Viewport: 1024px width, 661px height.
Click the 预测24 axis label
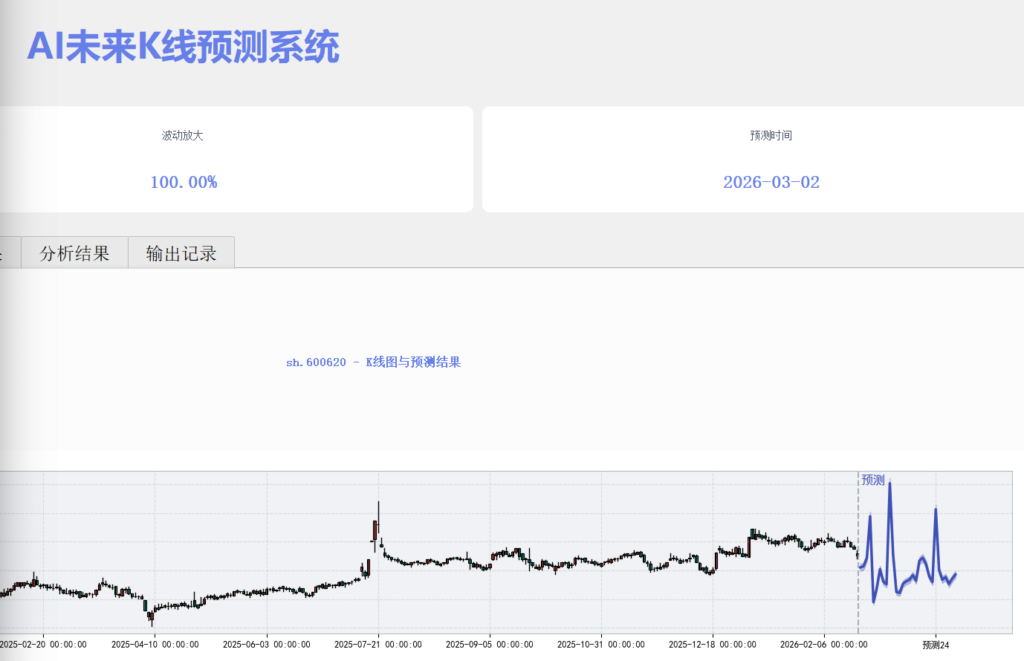[x=935, y=645]
